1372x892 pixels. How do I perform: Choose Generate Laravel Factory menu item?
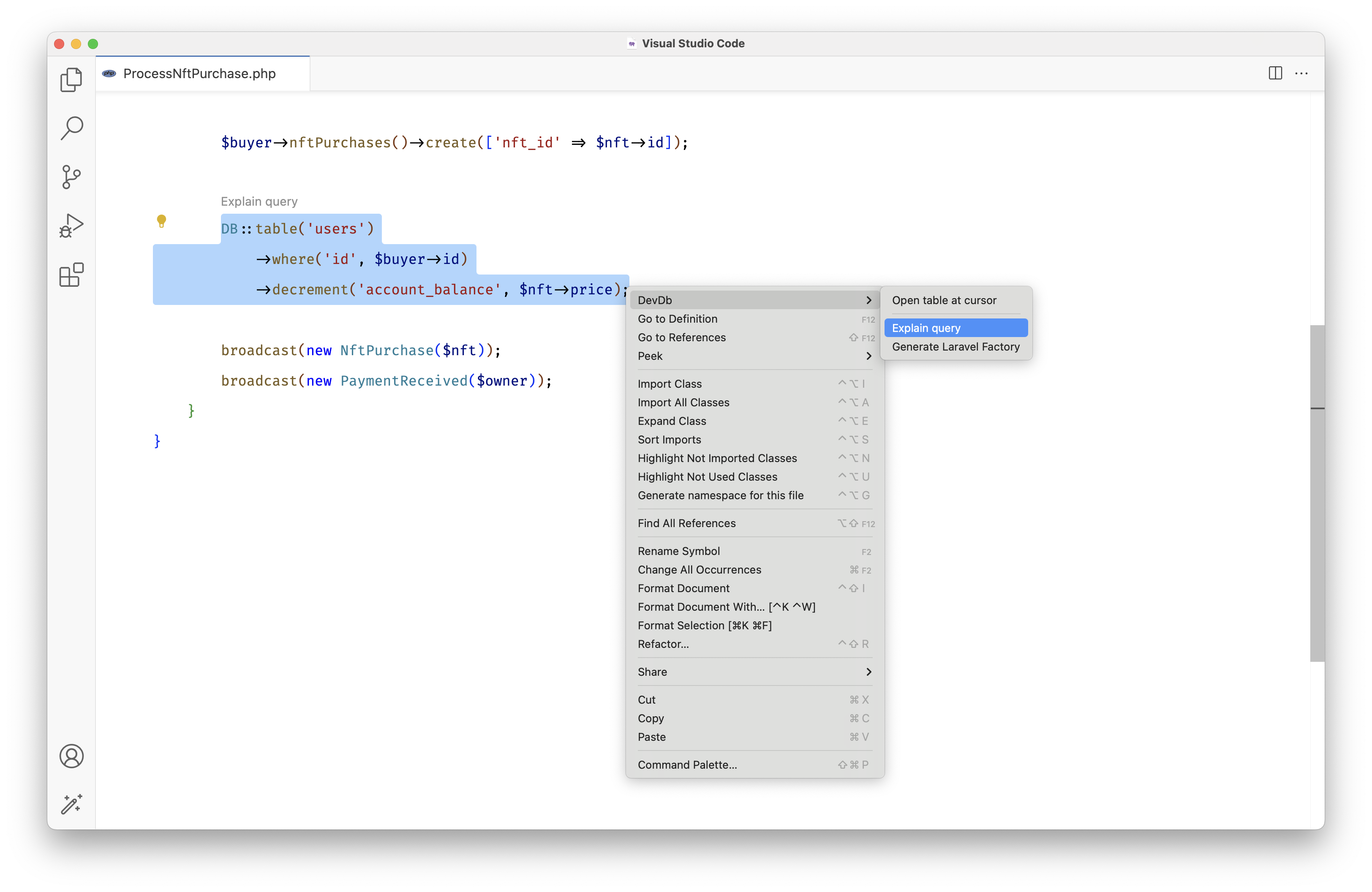pyautogui.click(x=955, y=347)
